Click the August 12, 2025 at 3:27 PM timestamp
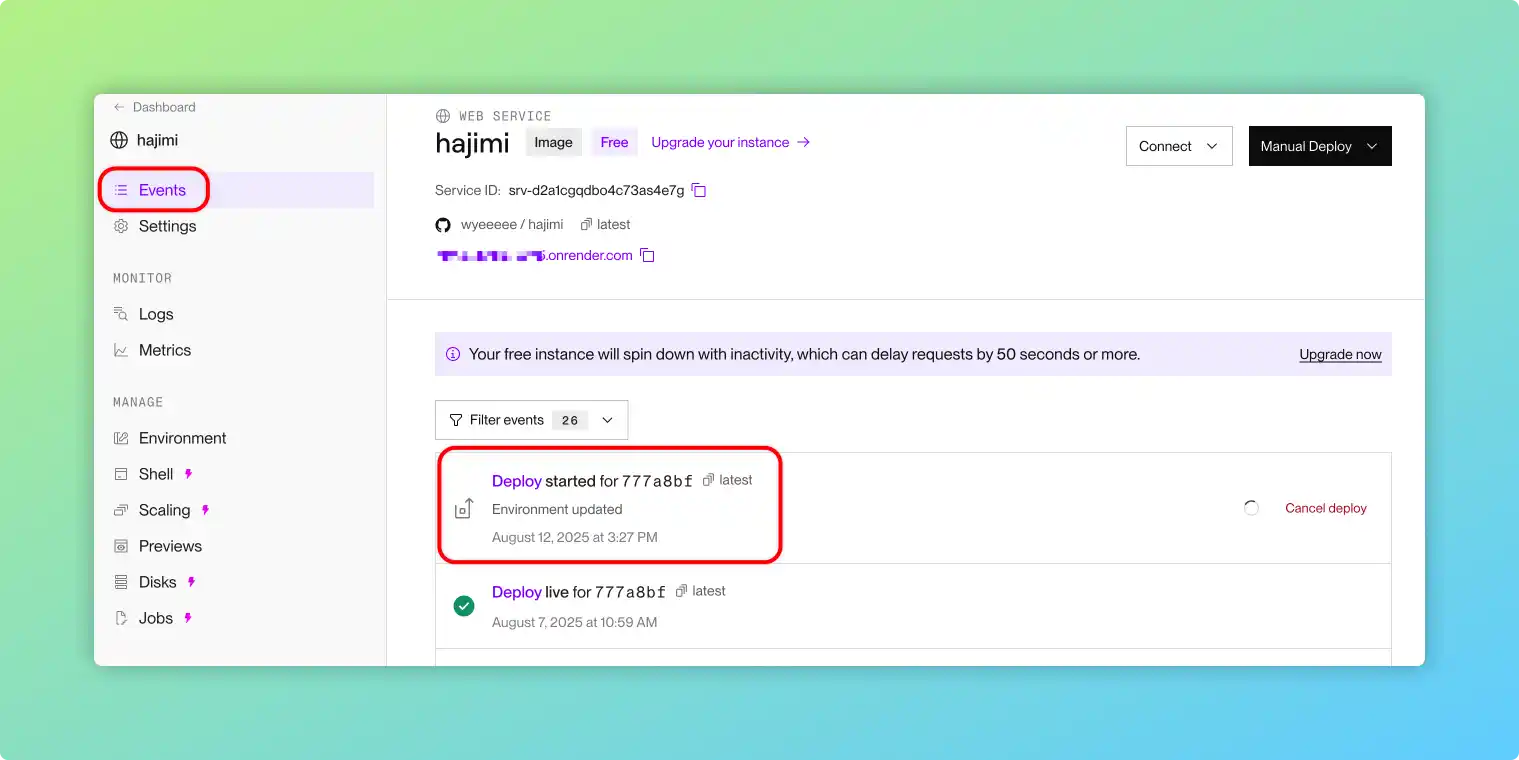Screen dimensions: 1519x760 tap(575, 537)
